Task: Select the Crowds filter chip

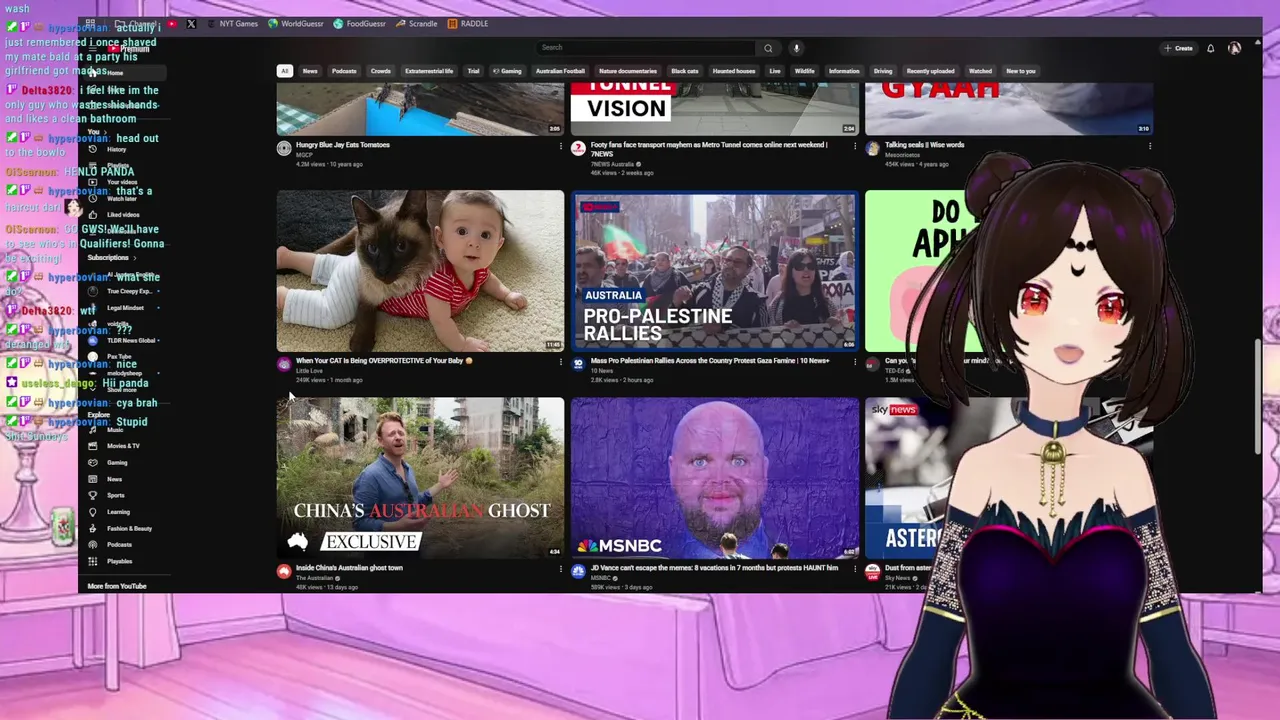Action: click(381, 71)
